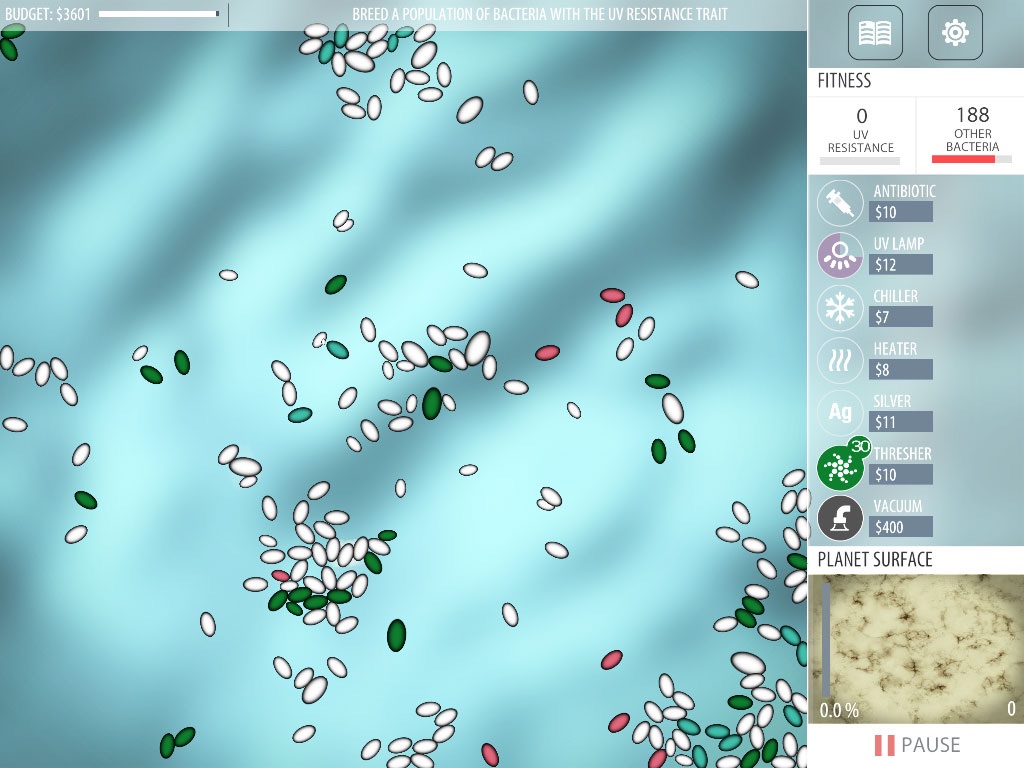
Task: Open the Planet Surface thumbnail
Action: point(916,648)
